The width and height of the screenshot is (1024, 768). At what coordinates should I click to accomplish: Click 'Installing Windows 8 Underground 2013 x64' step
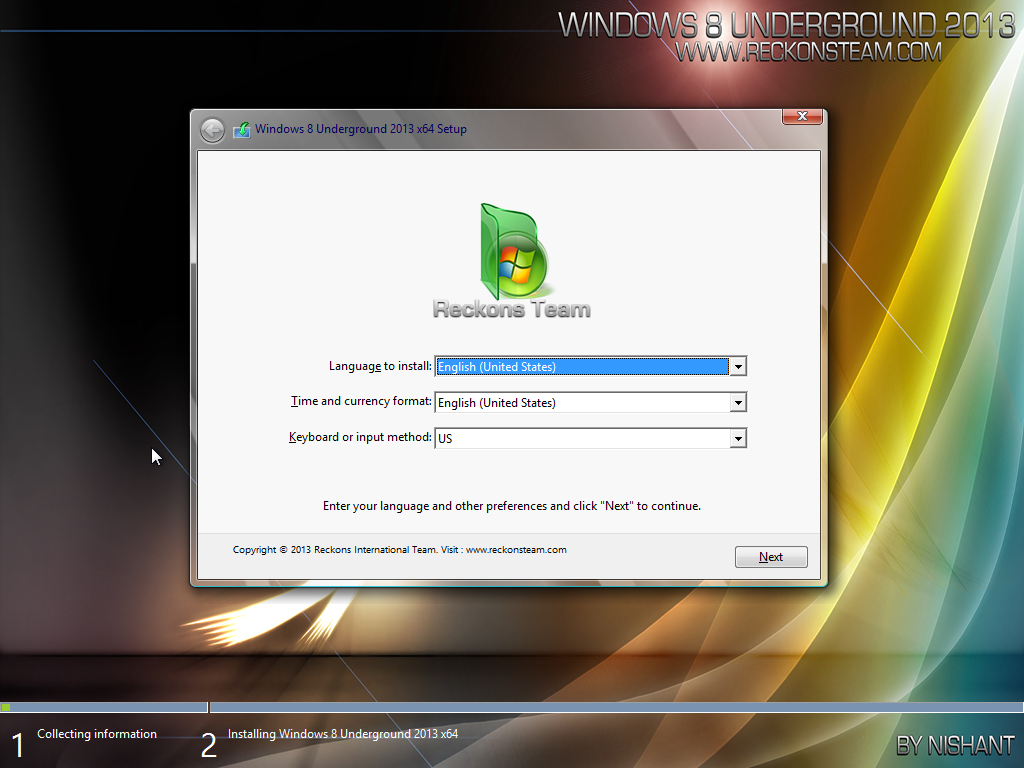pos(343,734)
